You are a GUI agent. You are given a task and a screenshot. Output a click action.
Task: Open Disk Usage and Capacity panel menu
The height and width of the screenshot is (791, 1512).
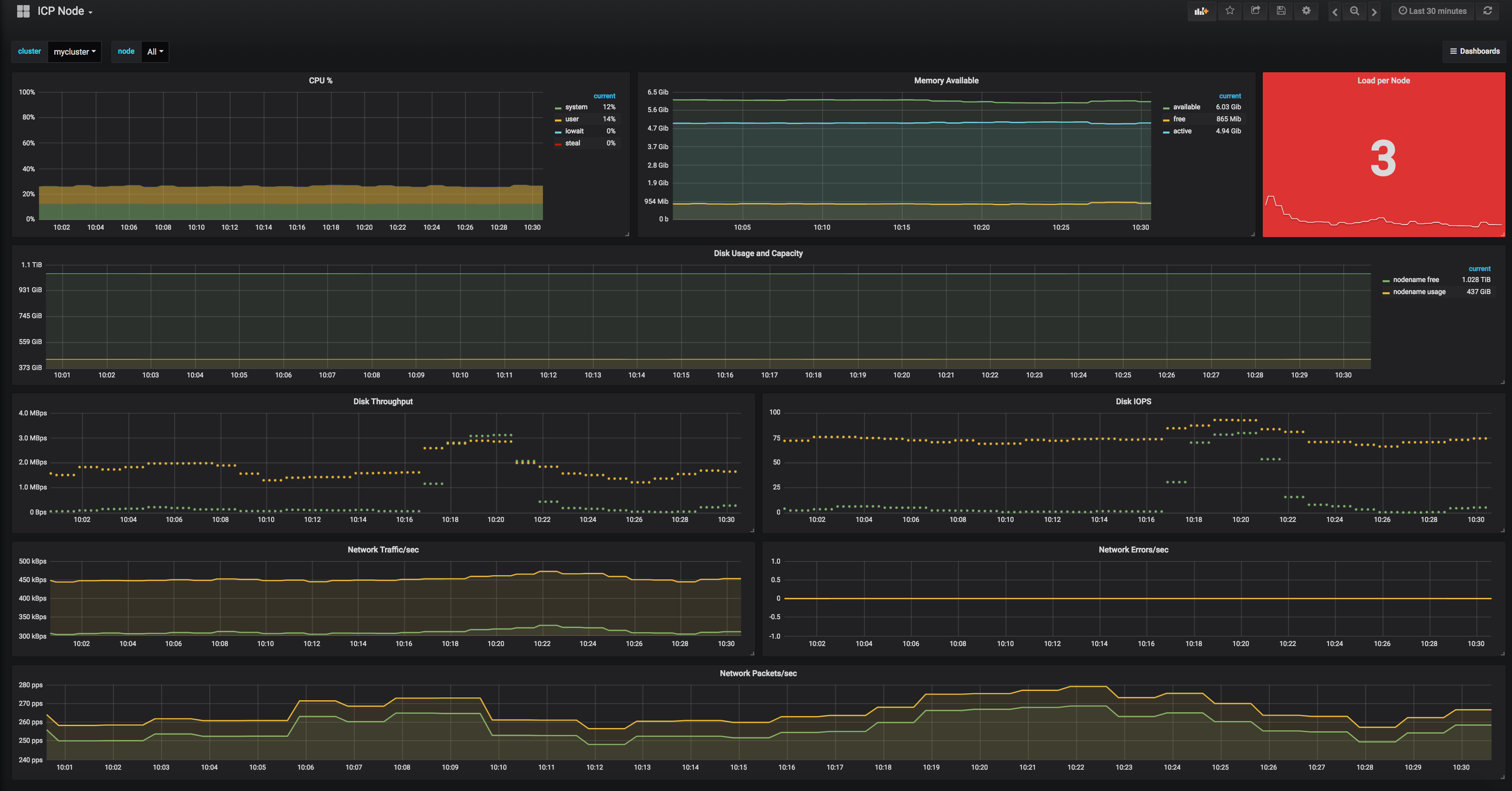pos(758,253)
